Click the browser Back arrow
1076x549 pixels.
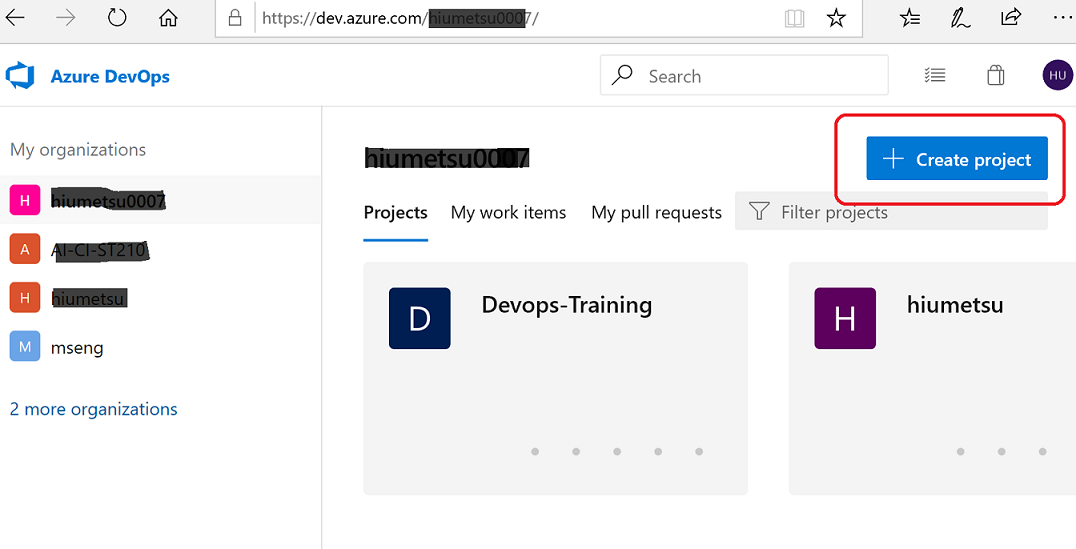click(x=14, y=17)
